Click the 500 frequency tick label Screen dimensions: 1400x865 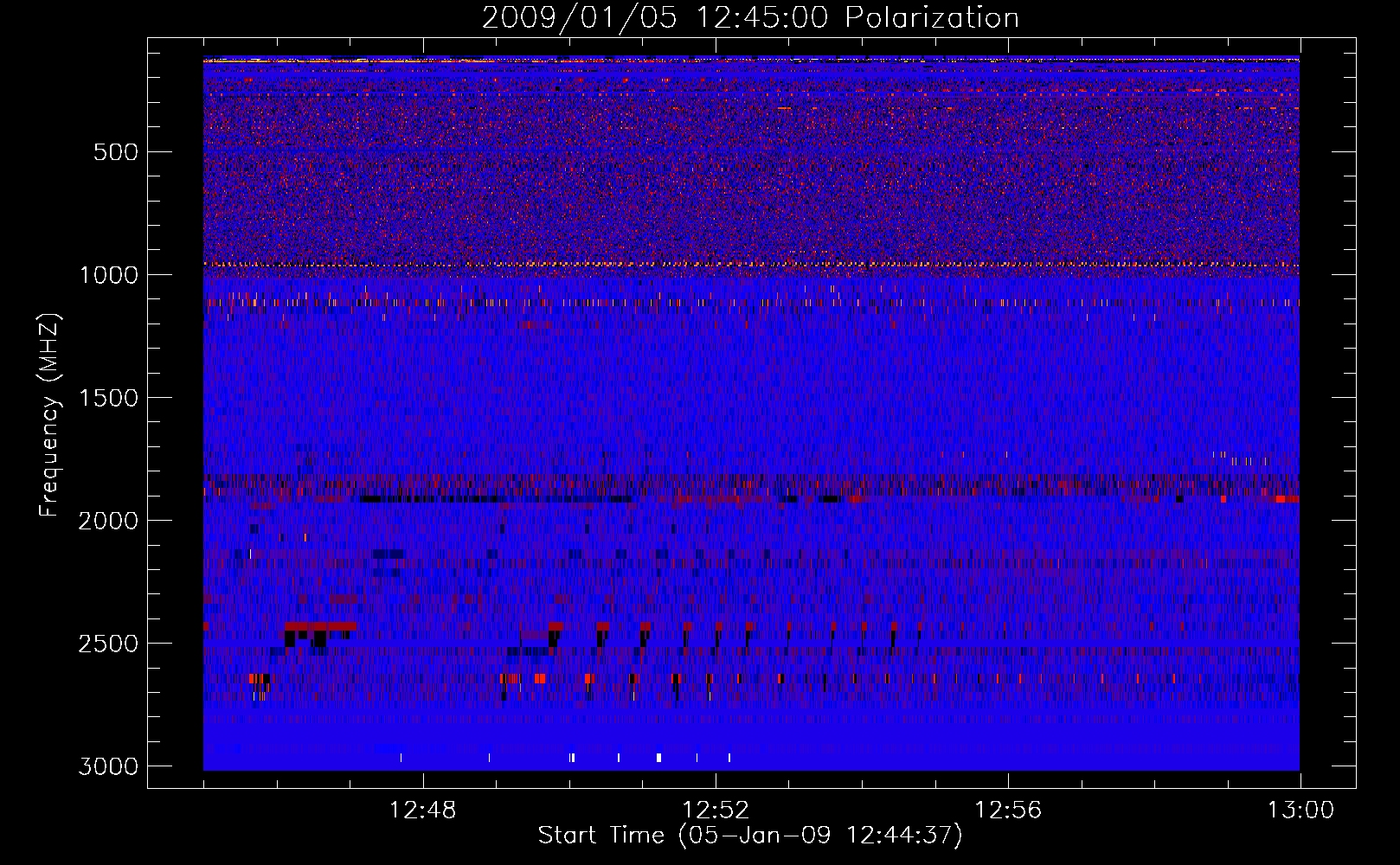click(x=115, y=152)
